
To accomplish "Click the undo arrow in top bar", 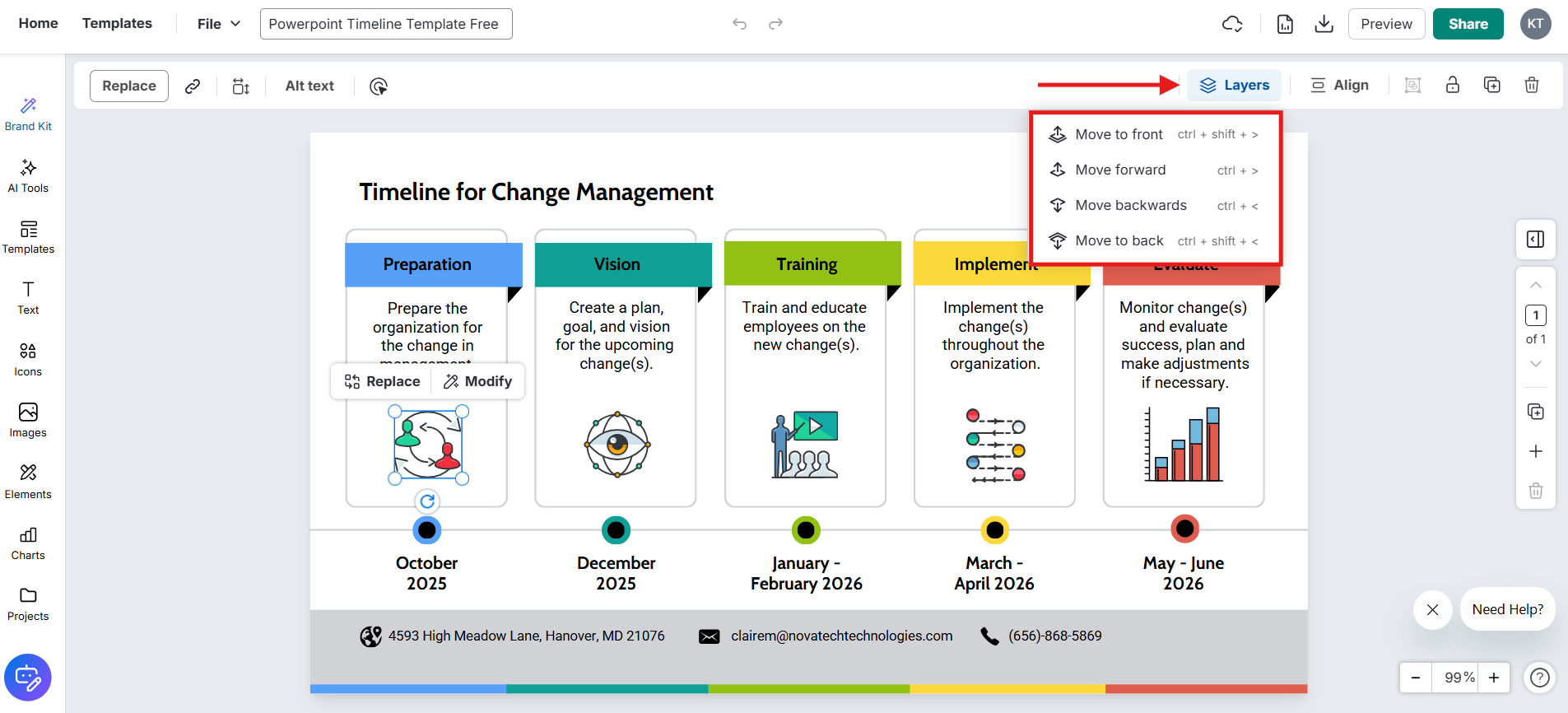I will click(x=739, y=24).
